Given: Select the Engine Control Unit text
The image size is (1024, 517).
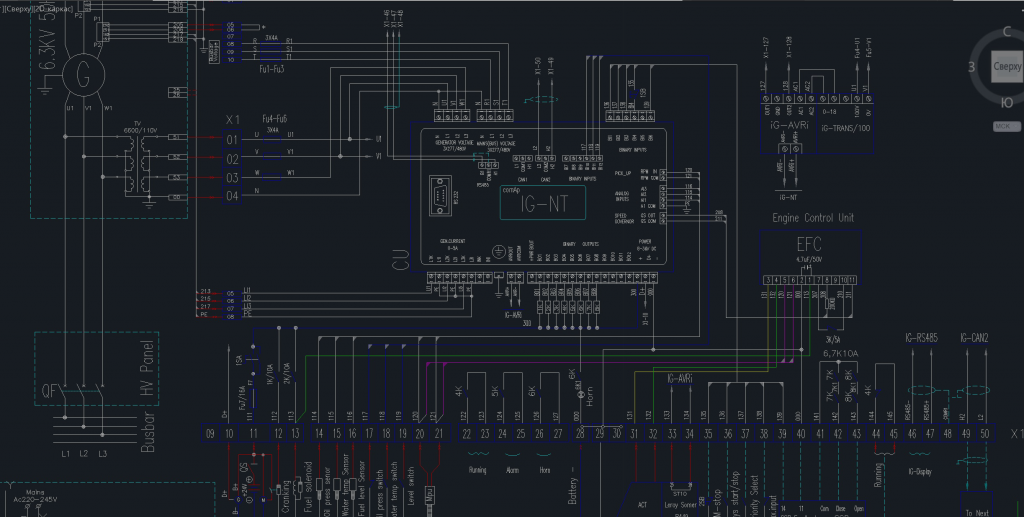Looking at the screenshot, I should tap(812, 218).
